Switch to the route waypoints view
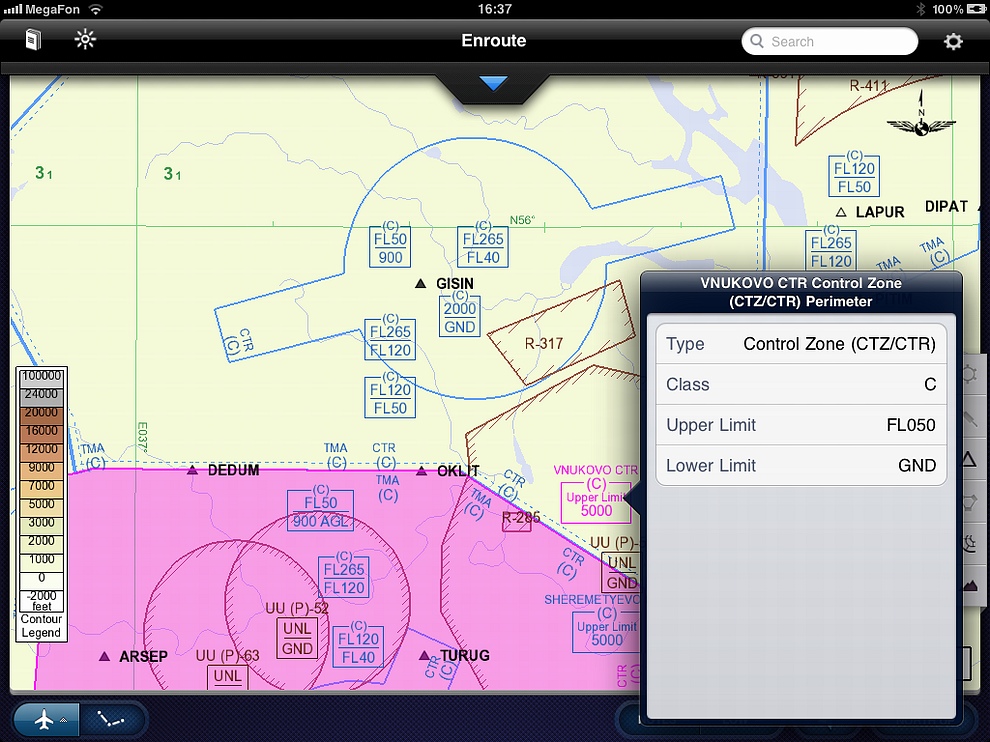The height and width of the screenshot is (742, 990). (112, 721)
